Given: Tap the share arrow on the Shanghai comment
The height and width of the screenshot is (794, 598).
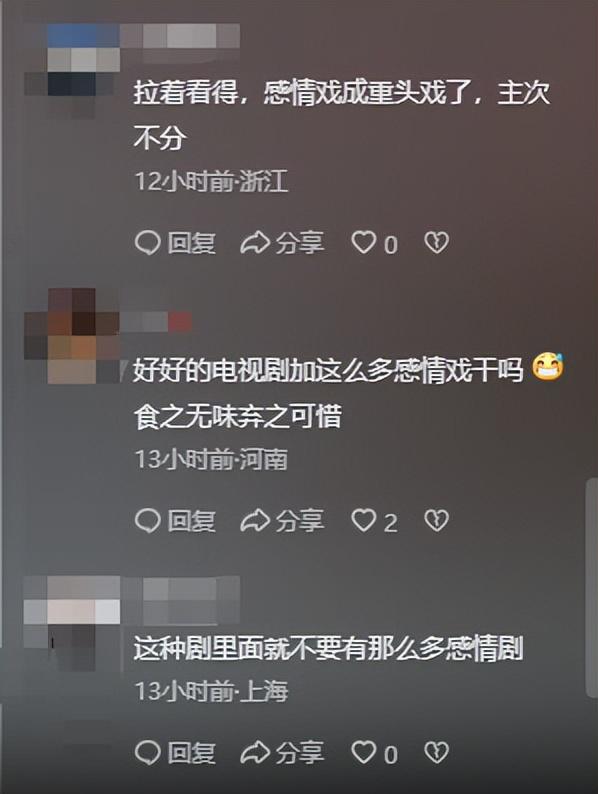Looking at the screenshot, I should point(254,753).
